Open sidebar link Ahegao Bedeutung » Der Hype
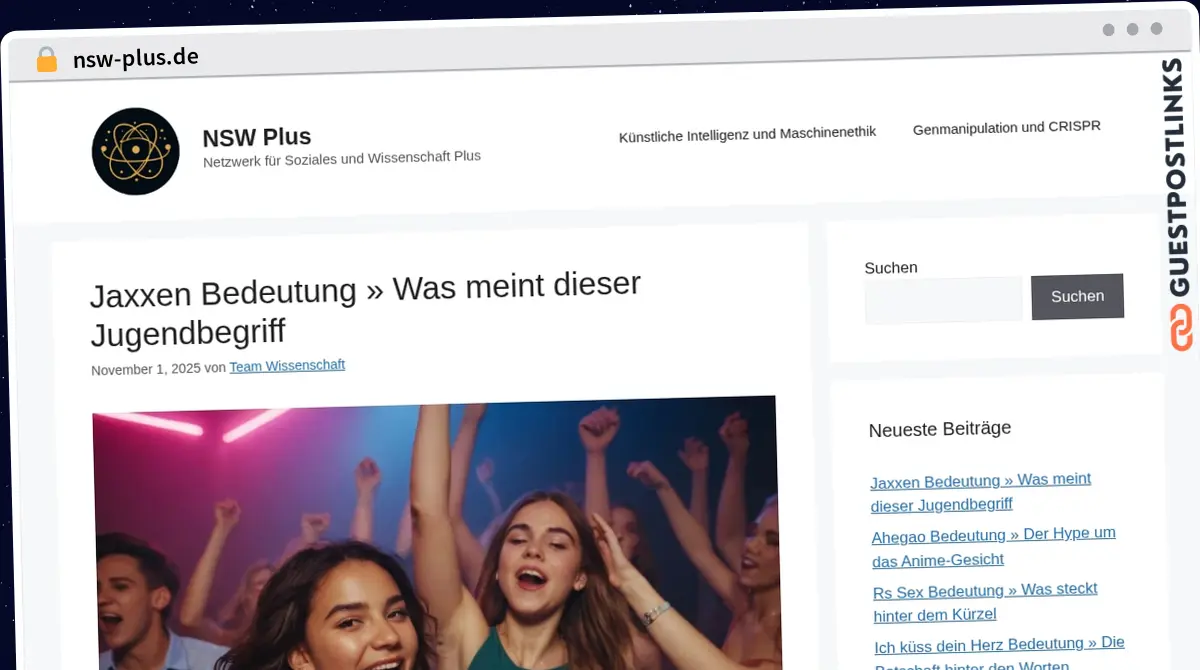This screenshot has width=1200, height=670. [993, 547]
